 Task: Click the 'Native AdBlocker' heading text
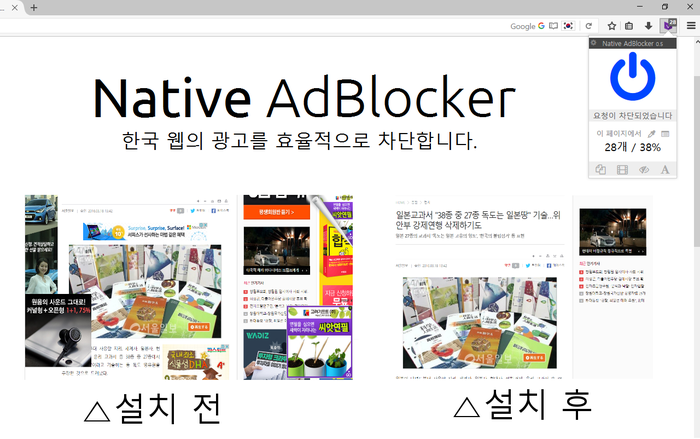(304, 97)
